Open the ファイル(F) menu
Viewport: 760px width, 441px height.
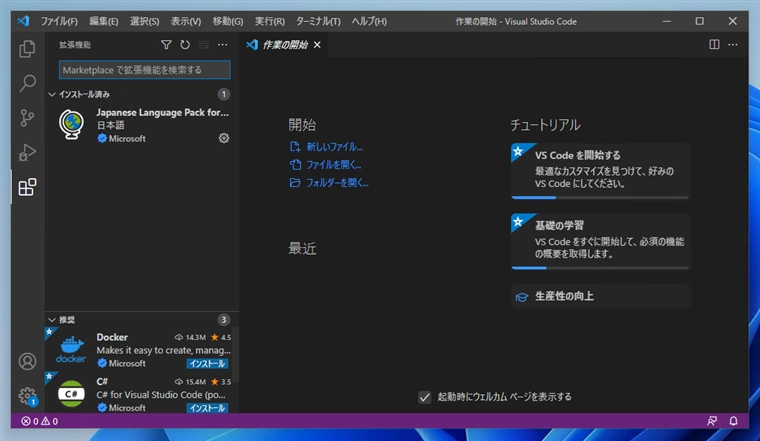pos(59,21)
